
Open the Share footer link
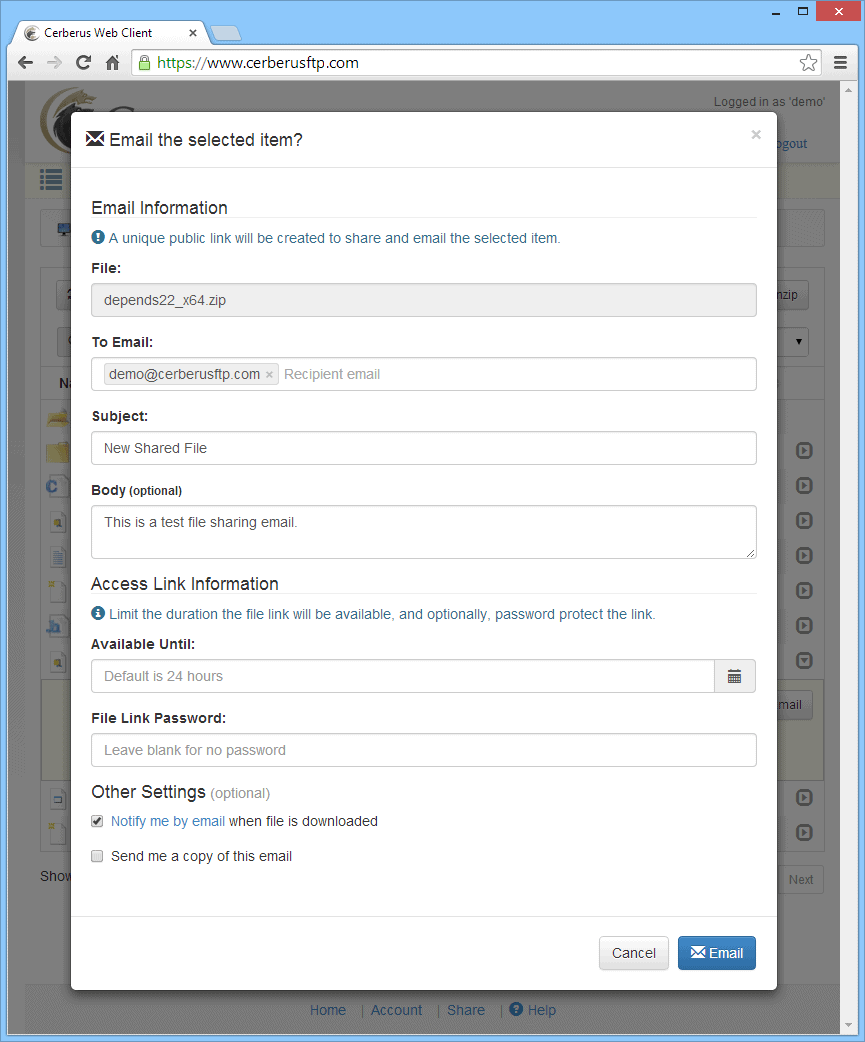[465, 1010]
